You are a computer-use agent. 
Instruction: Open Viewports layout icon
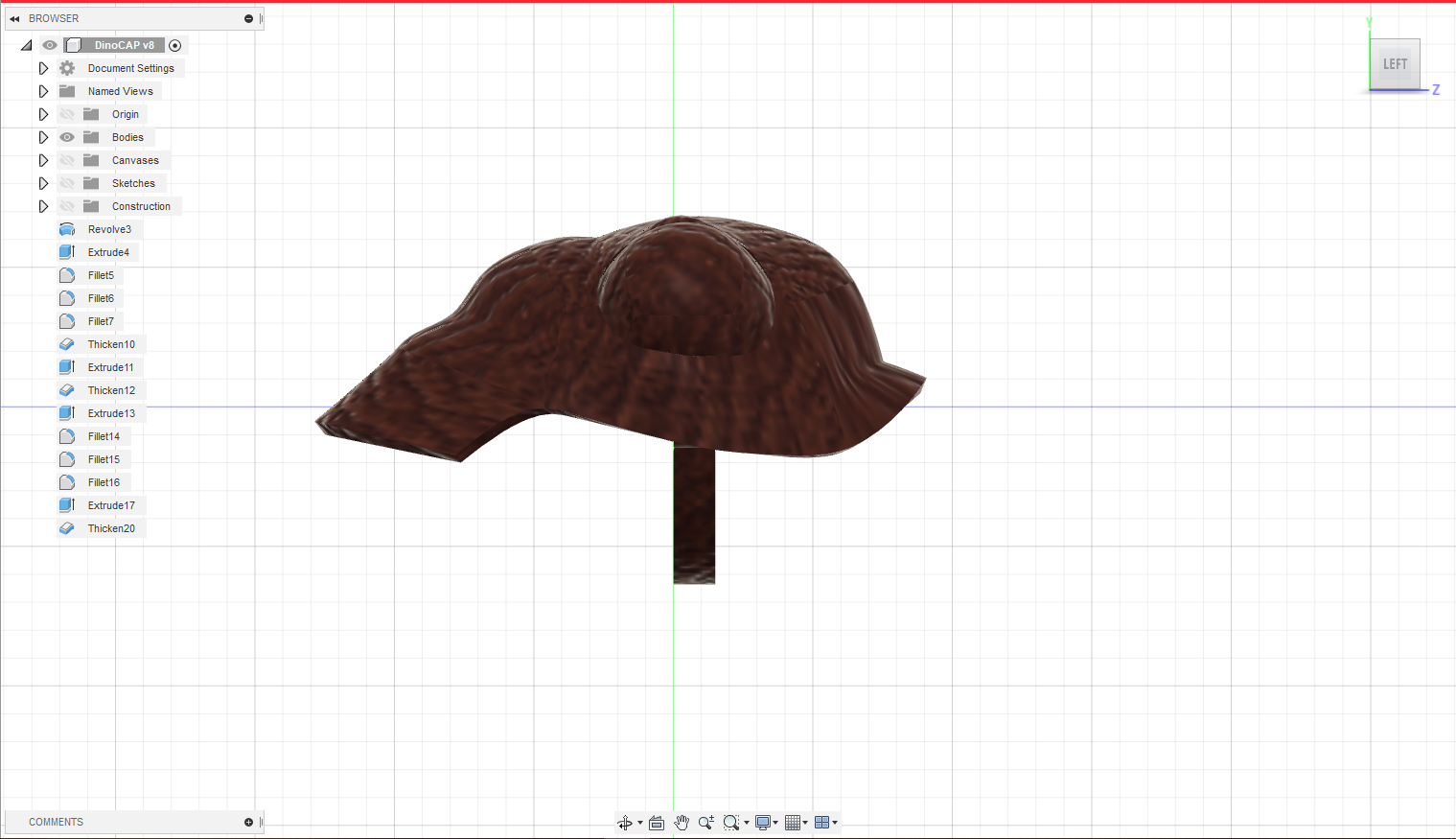tap(821, 823)
